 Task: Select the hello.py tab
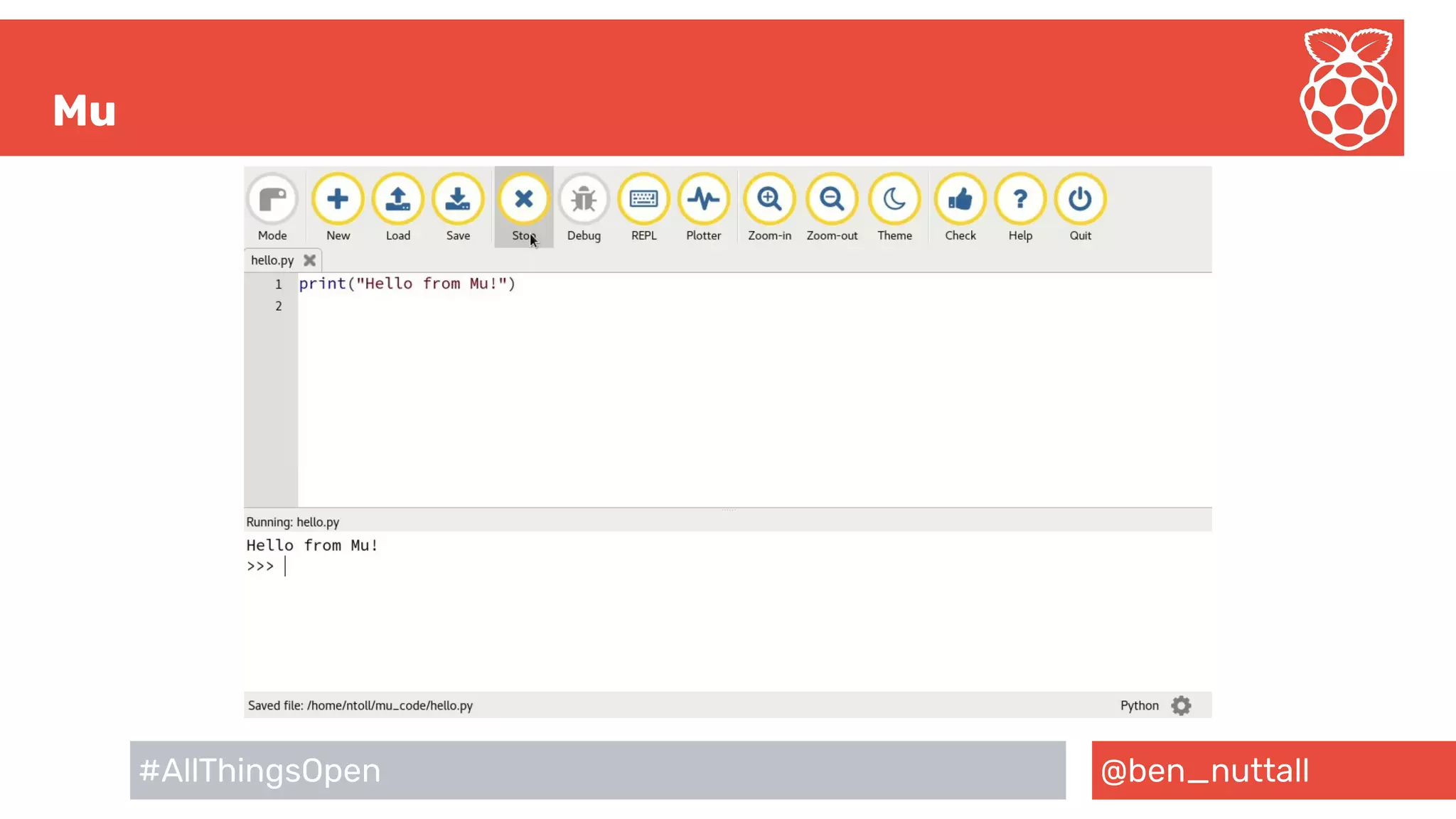coord(272,260)
